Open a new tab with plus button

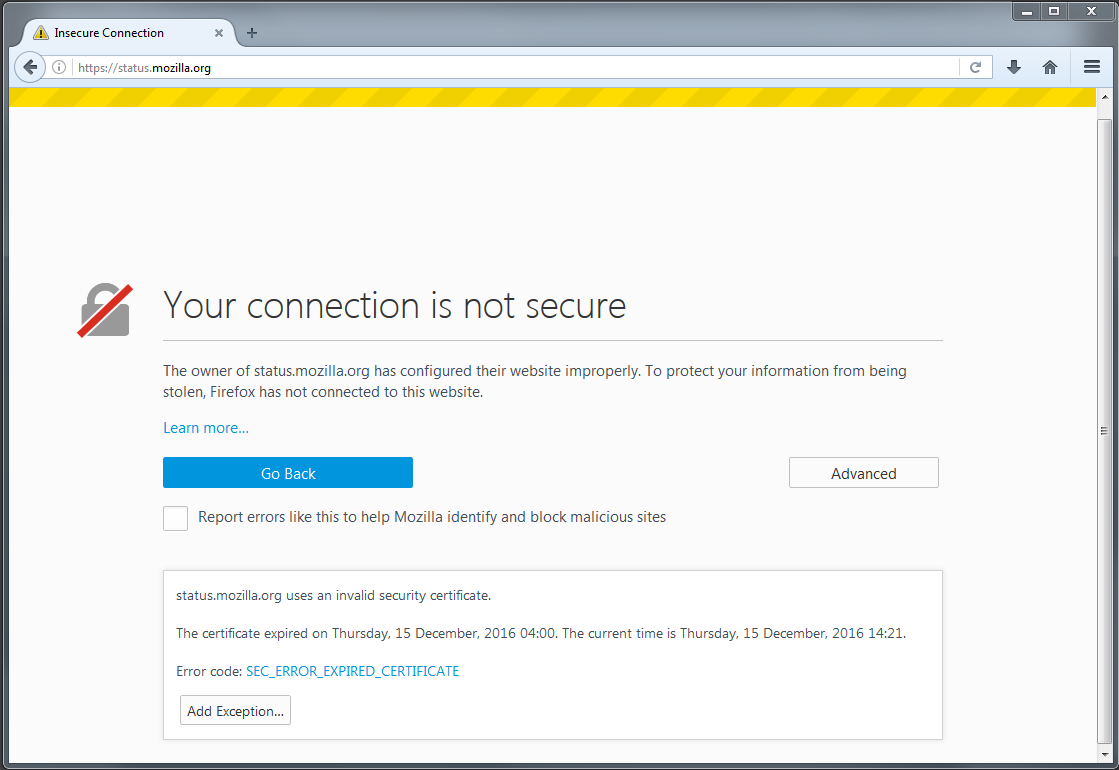[252, 33]
